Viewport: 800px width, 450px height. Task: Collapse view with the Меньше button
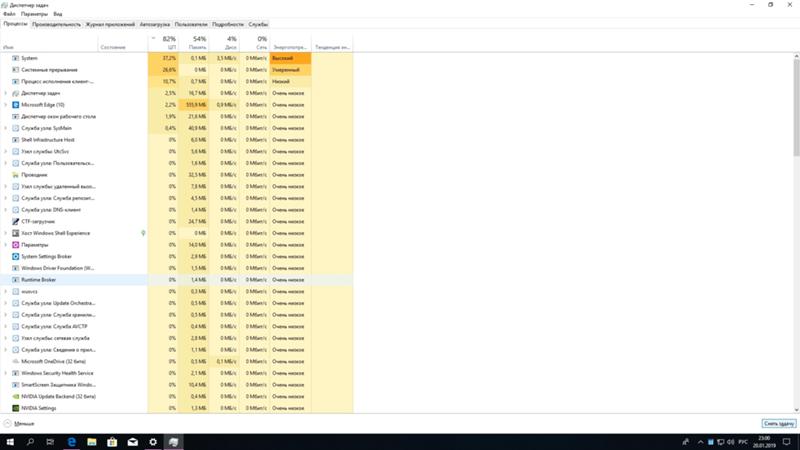[19, 423]
